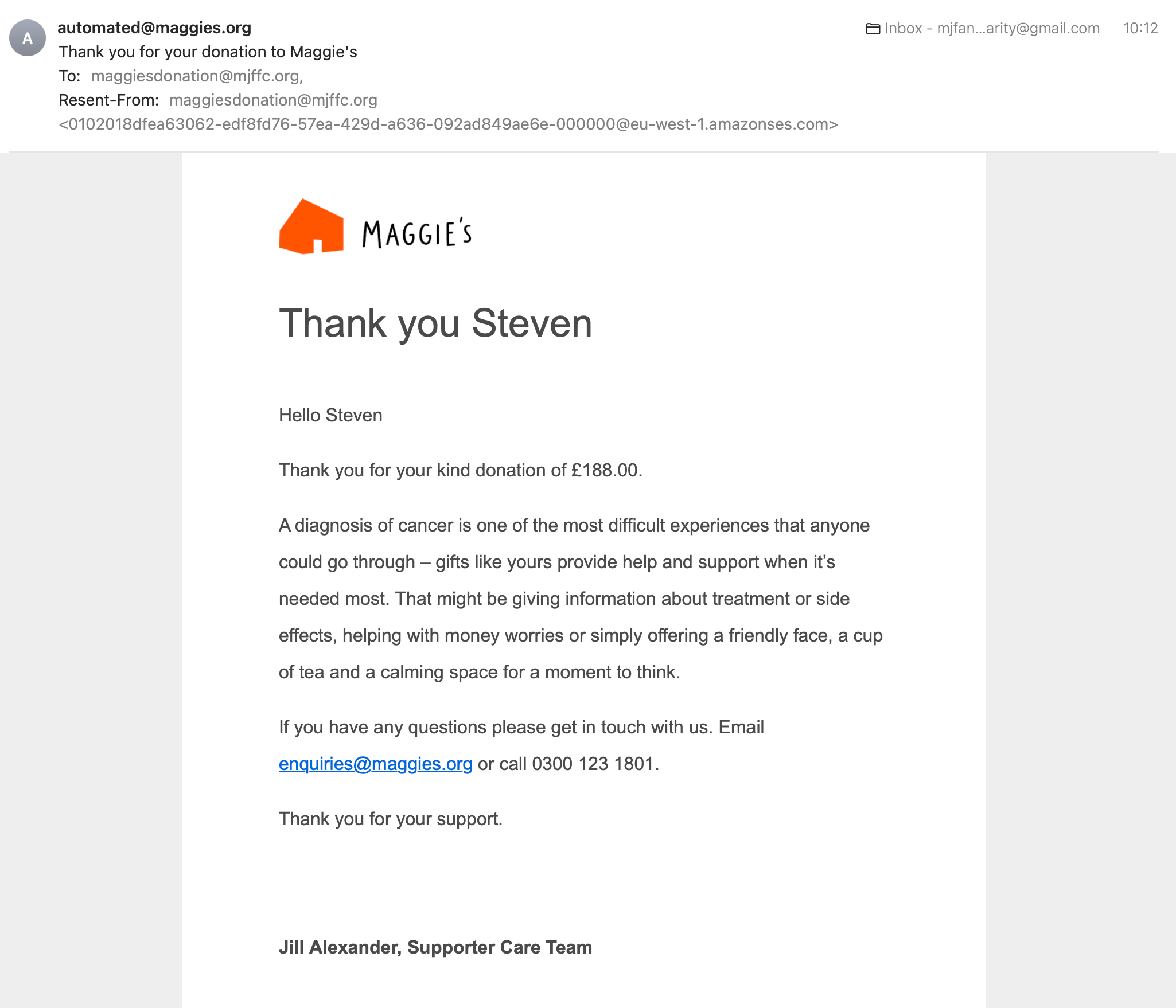Click the "Thank you Steven" heading

point(435,323)
